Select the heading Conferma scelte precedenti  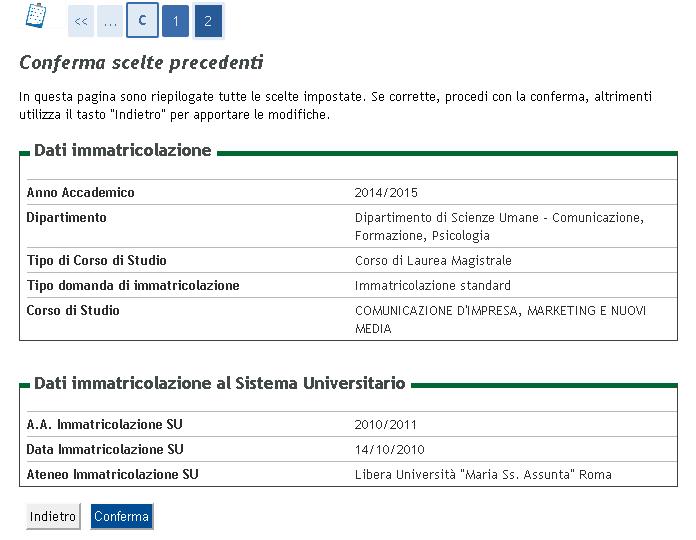tap(142, 63)
